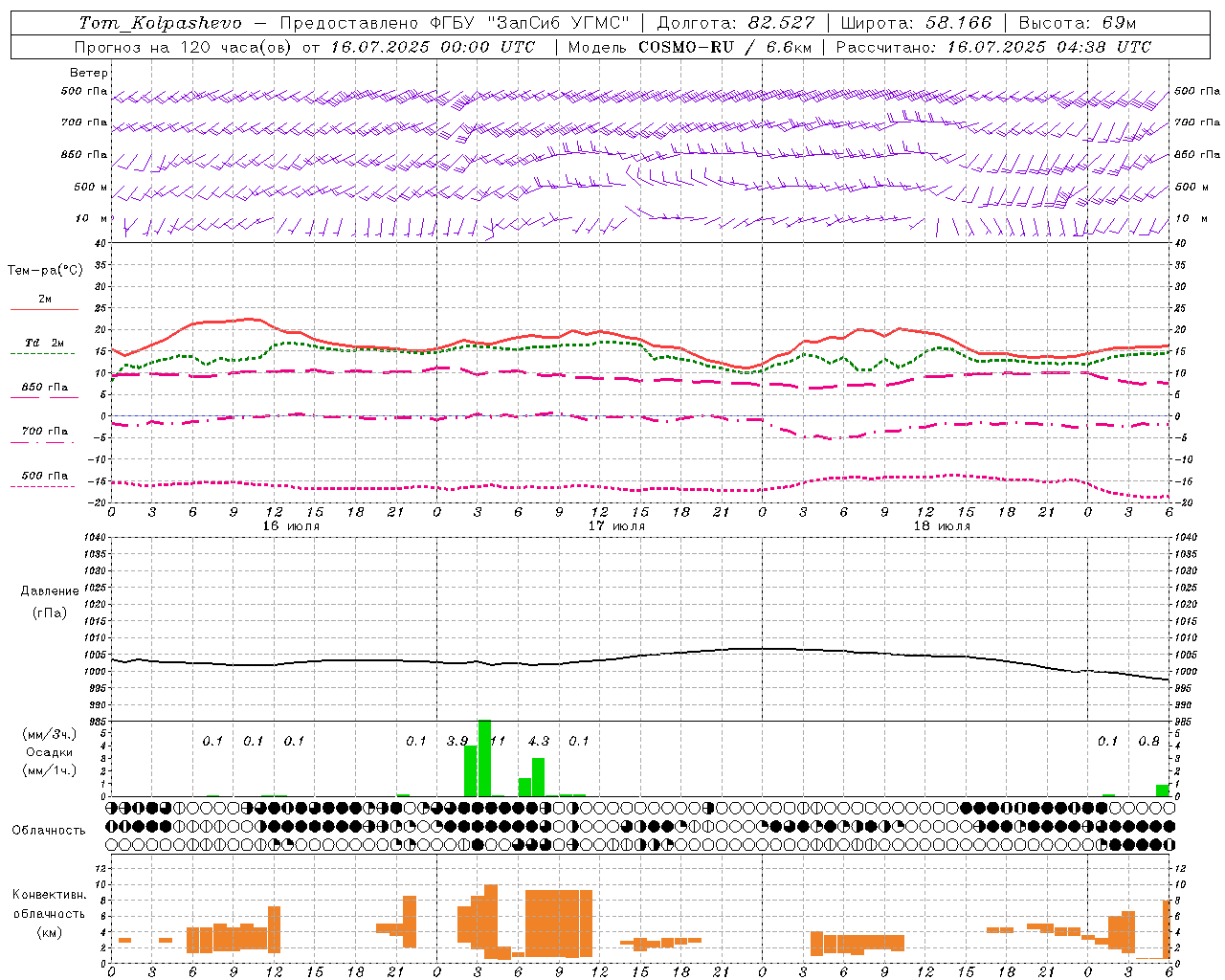Click the 18 июля date label
The height and width of the screenshot is (980, 1225).
942,526
